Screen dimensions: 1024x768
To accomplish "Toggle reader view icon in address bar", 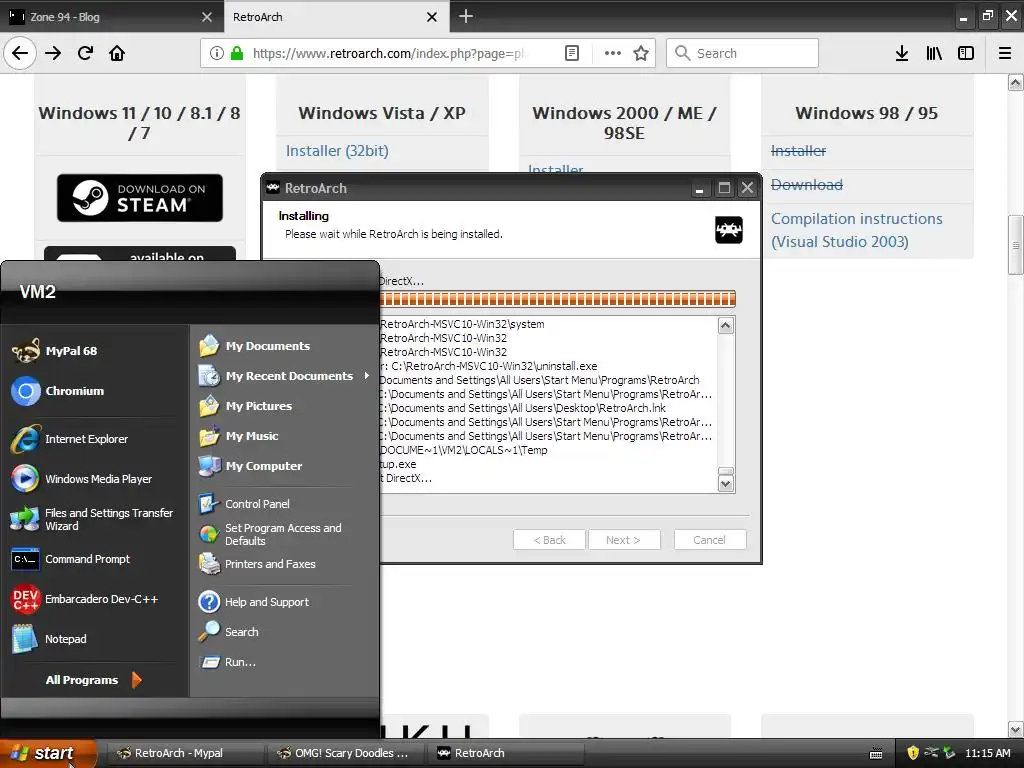I will pos(572,53).
